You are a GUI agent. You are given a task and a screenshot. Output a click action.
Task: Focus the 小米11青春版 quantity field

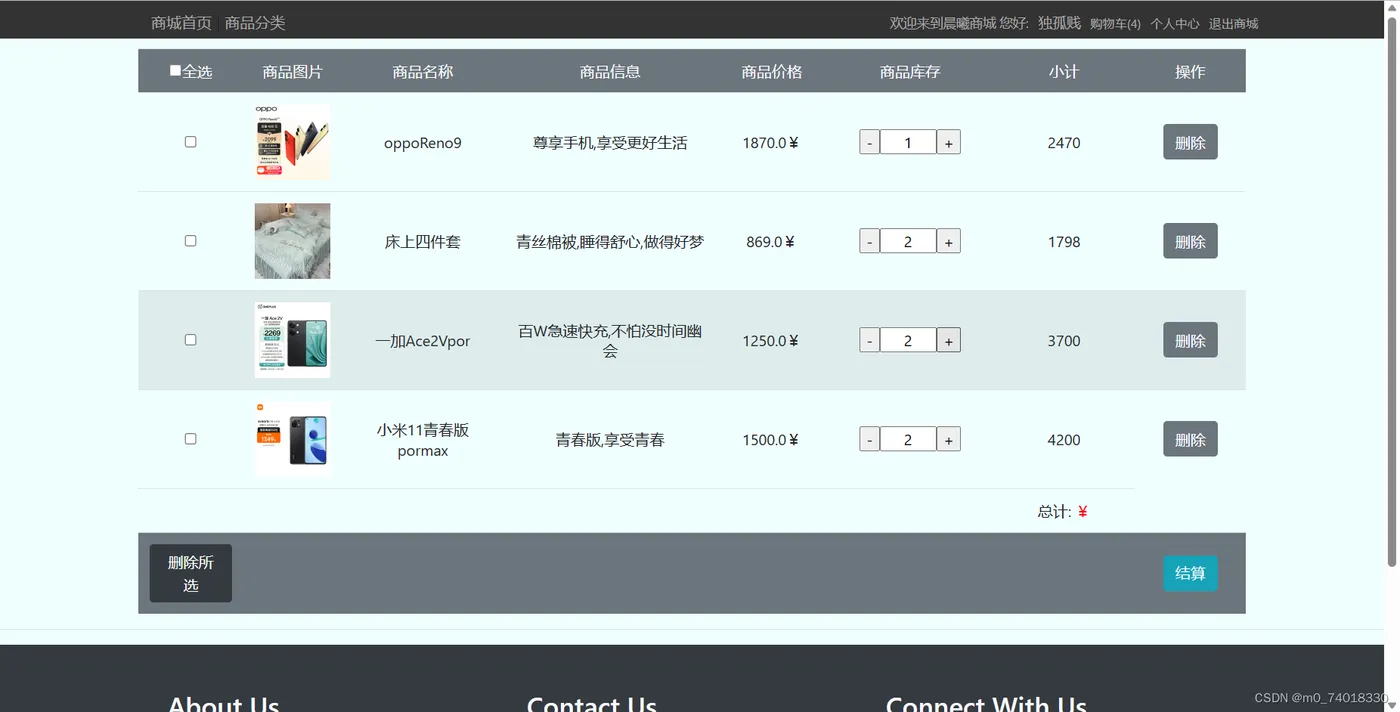(908, 439)
